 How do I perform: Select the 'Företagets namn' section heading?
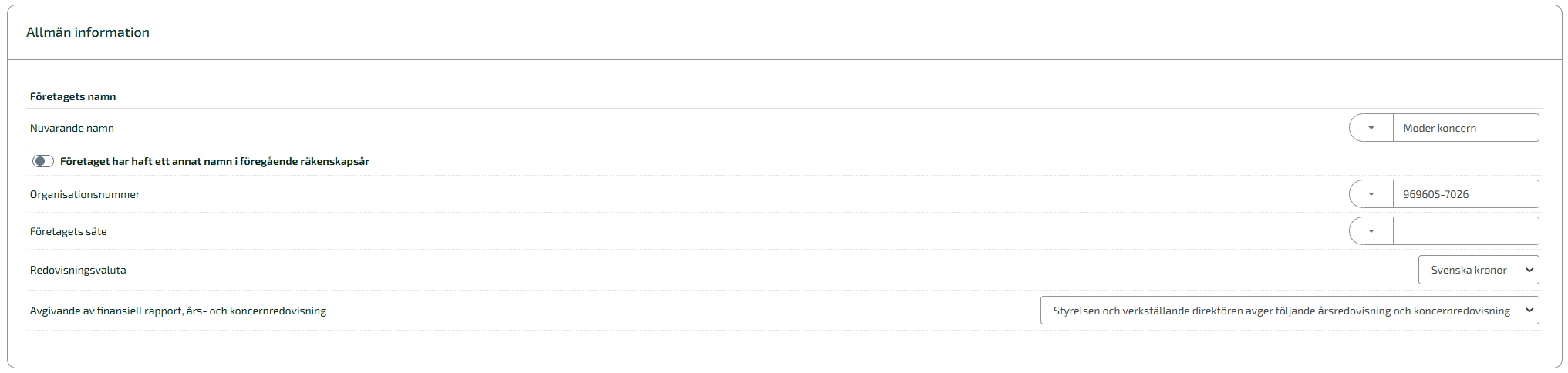(x=72, y=96)
